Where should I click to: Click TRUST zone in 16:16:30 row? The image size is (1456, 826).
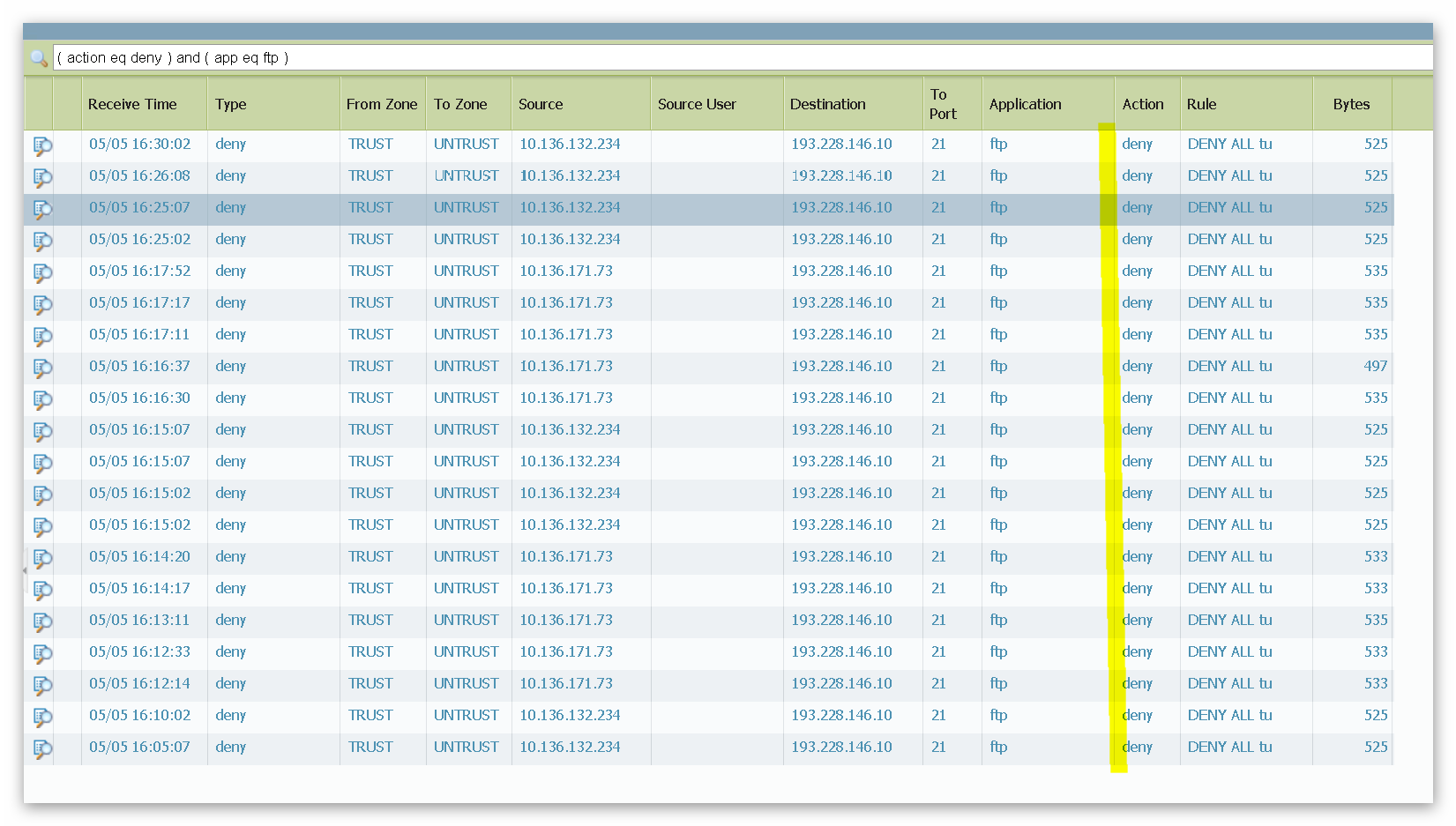click(x=370, y=398)
